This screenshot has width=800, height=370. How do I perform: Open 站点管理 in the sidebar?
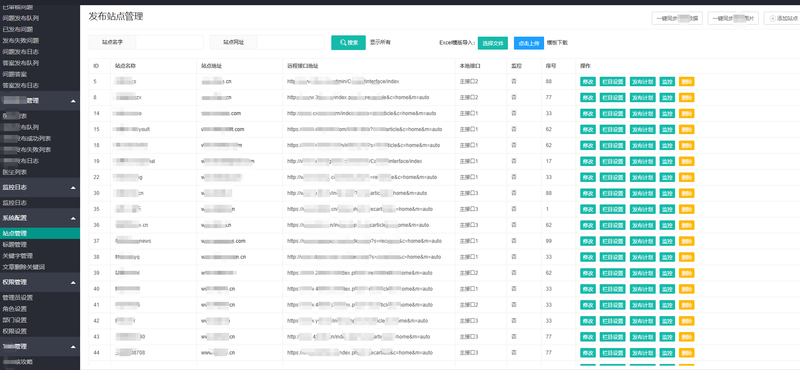(x=40, y=233)
